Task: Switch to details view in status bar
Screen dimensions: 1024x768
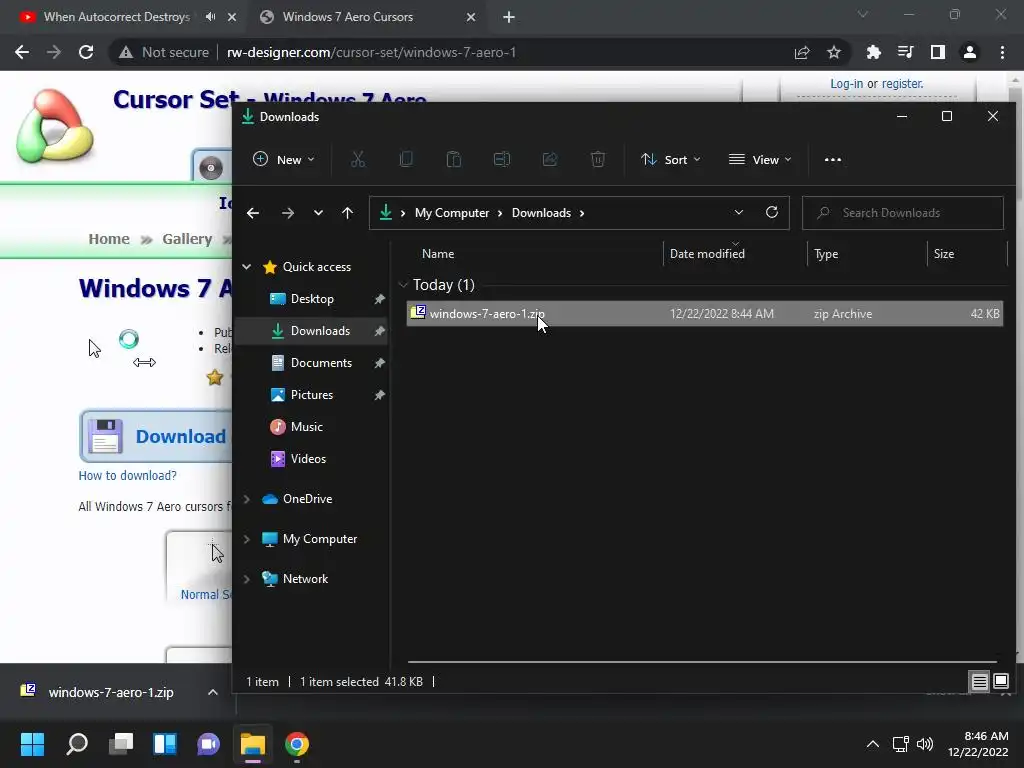Action: point(979,682)
